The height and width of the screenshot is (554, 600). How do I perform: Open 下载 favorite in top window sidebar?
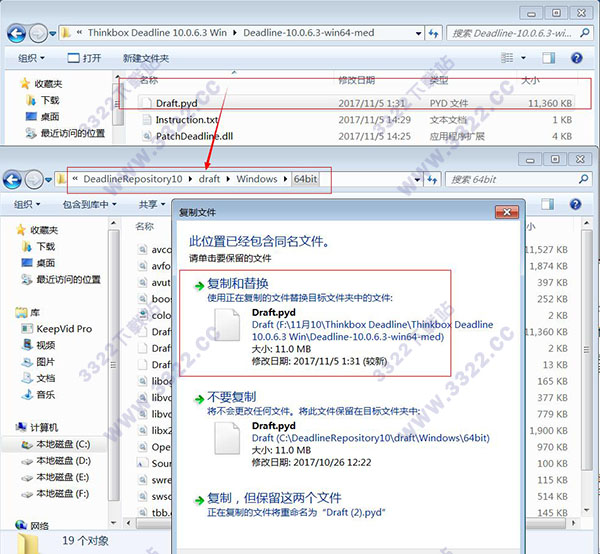tap(50, 100)
